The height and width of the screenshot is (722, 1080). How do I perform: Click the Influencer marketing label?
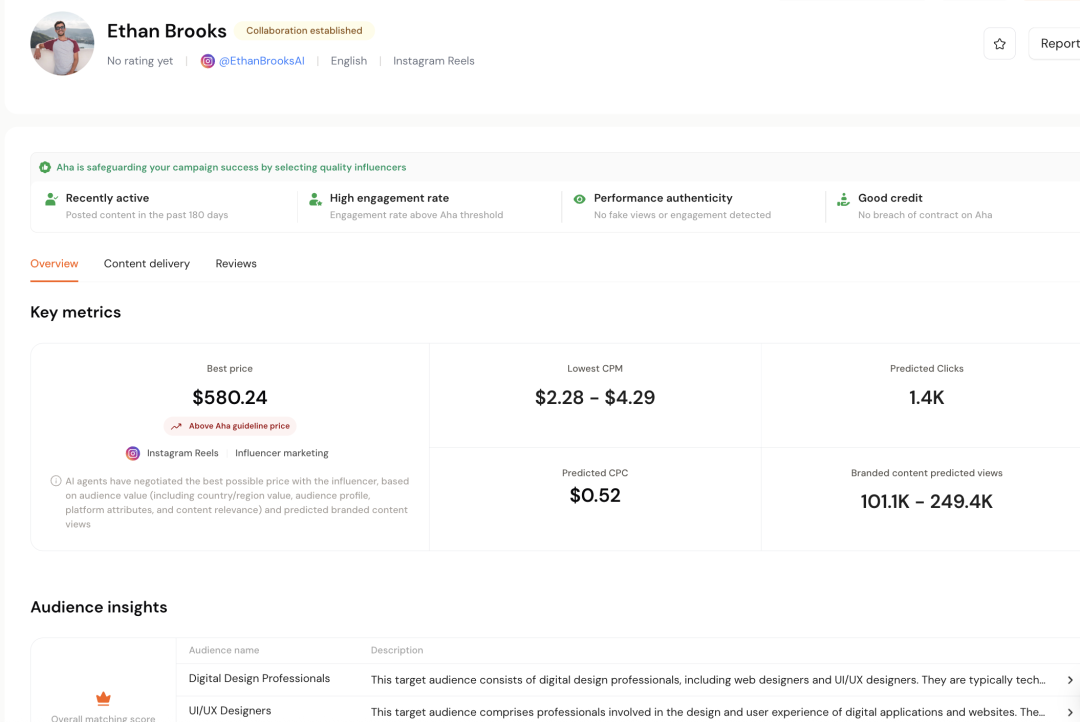pyautogui.click(x=282, y=453)
